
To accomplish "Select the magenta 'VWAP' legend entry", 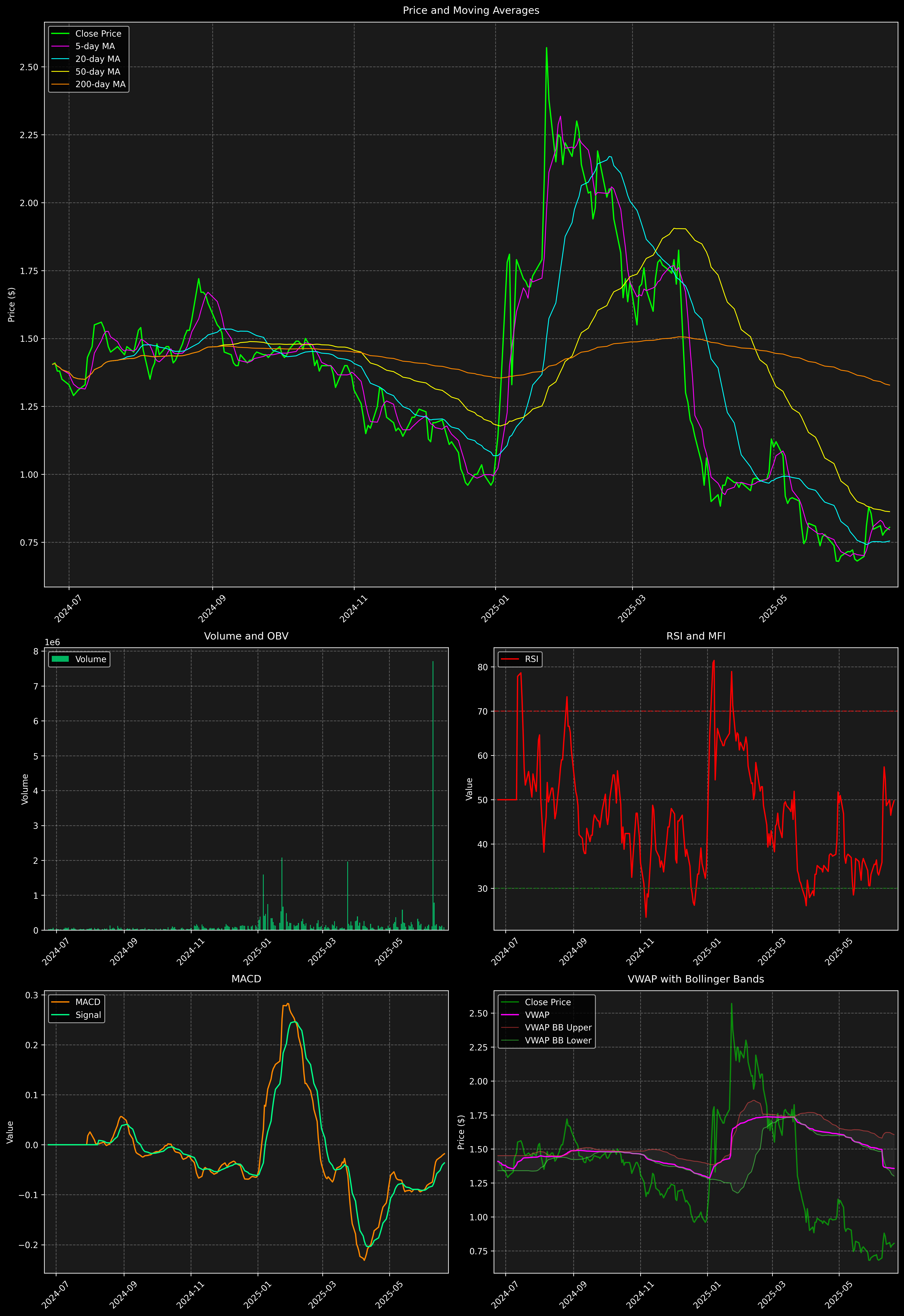I will coord(537,1015).
